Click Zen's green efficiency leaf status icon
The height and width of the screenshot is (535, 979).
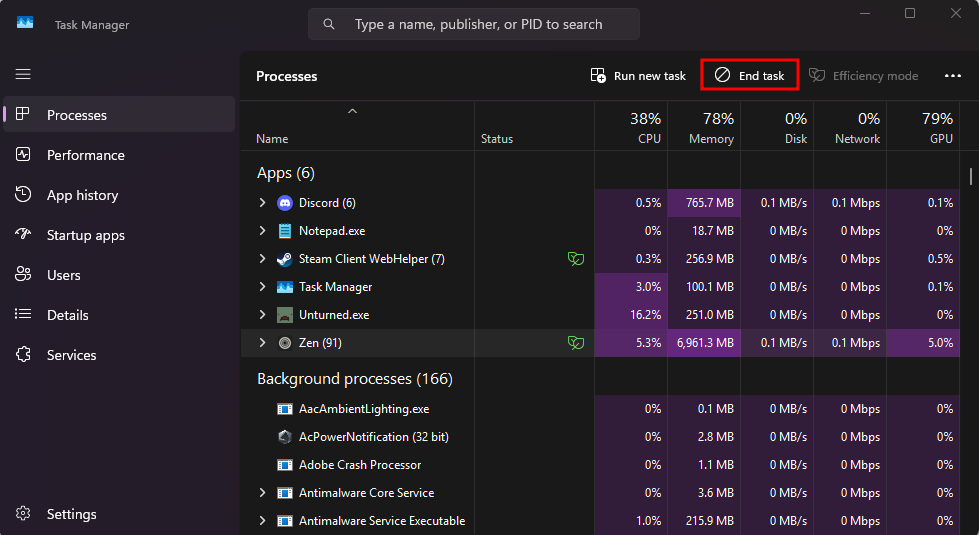tap(576, 343)
